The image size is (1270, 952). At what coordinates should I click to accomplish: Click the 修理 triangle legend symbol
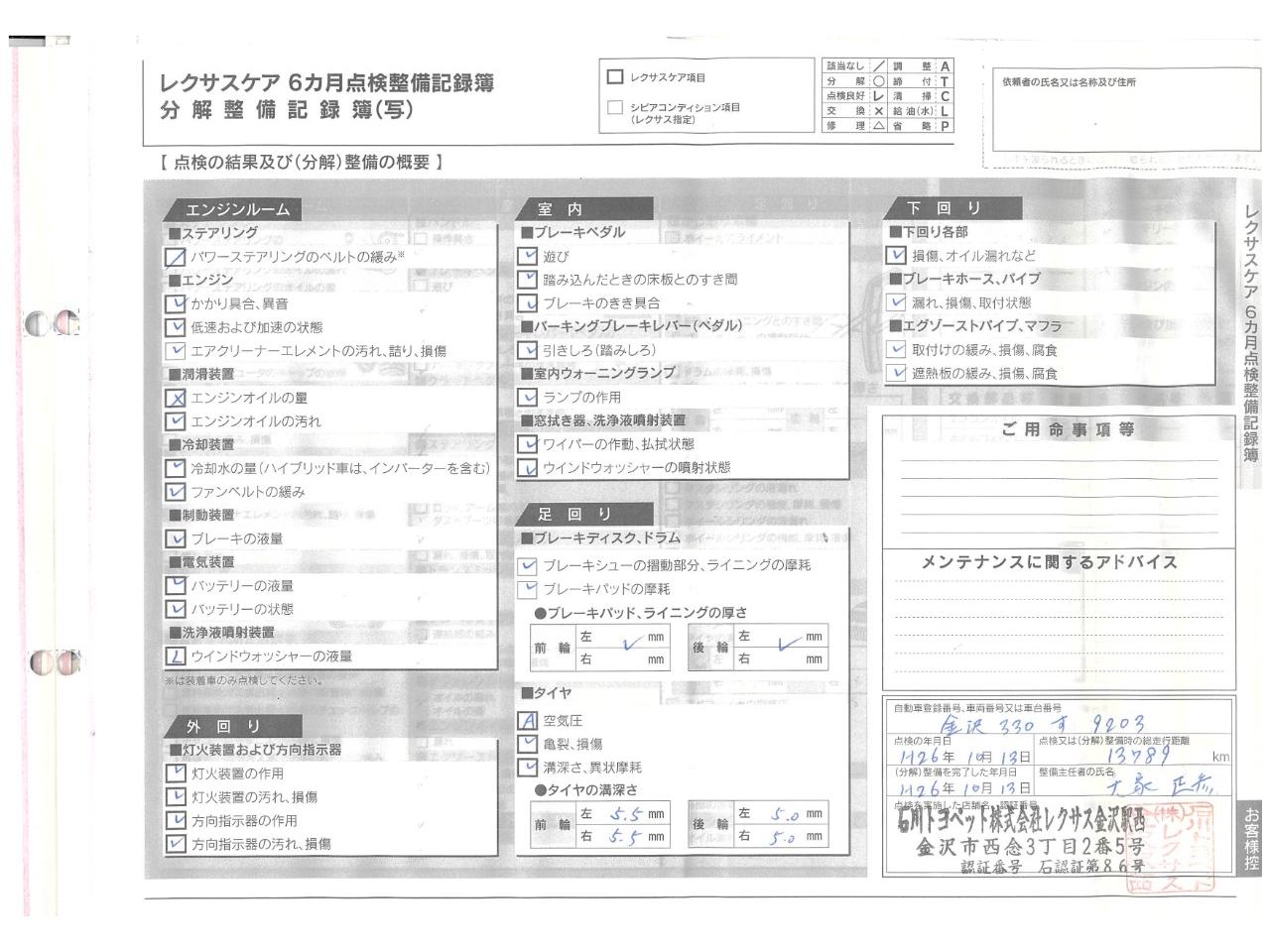coord(878,126)
